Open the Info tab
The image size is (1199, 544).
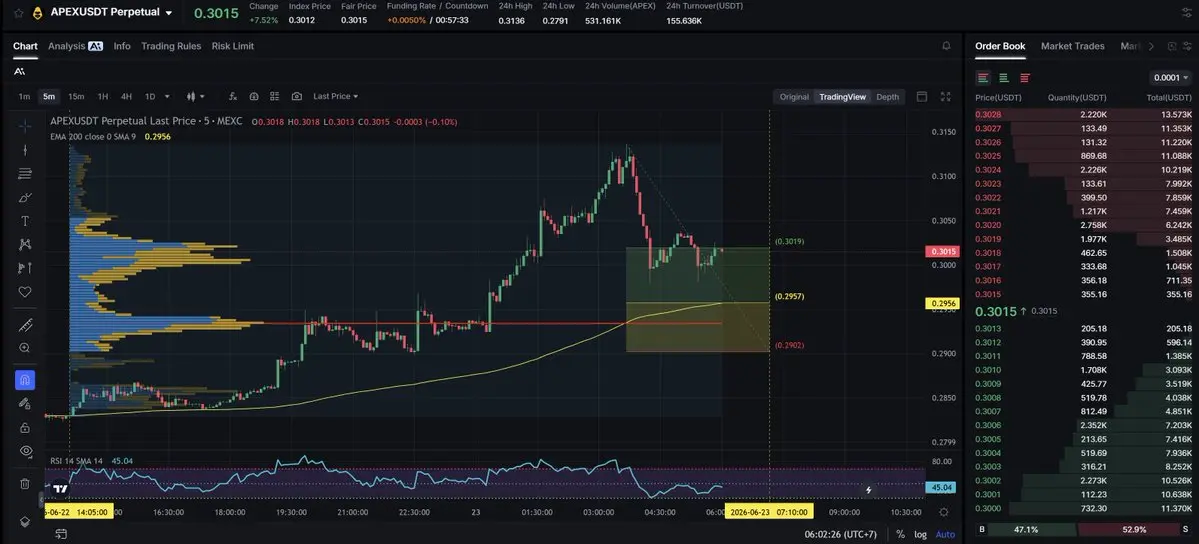click(122, 46)
